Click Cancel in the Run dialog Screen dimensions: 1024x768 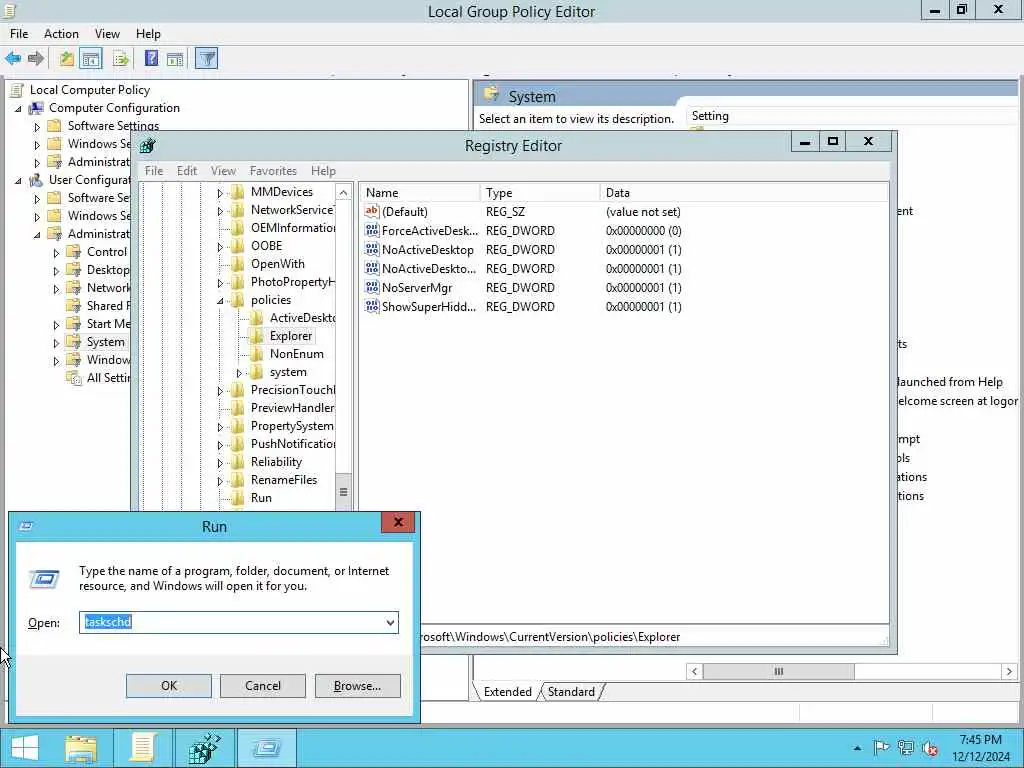point(263,686)
